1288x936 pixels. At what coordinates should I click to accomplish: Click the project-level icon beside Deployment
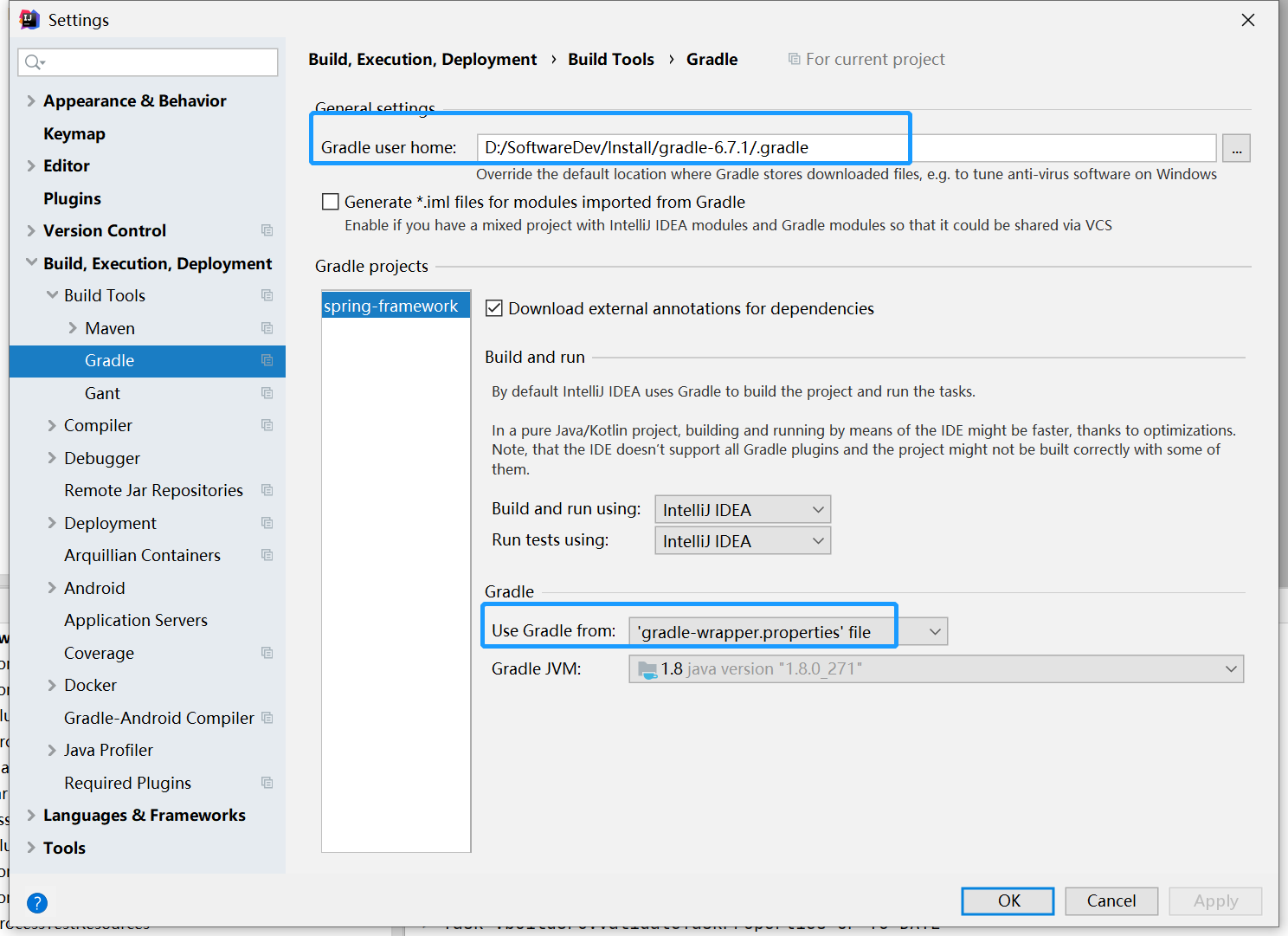267,523
